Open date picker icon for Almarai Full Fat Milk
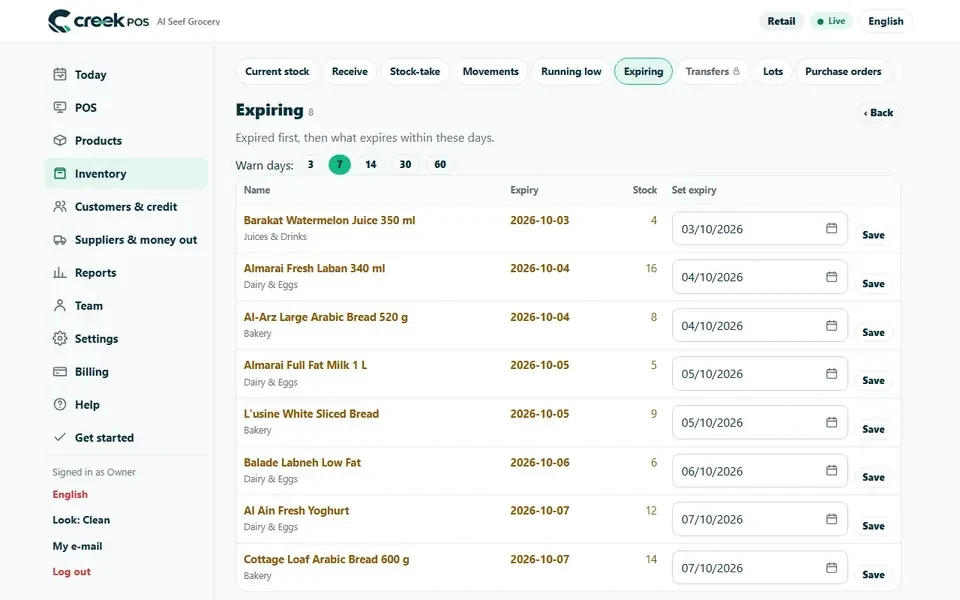960x600 pixels. [x=831, y=373]
